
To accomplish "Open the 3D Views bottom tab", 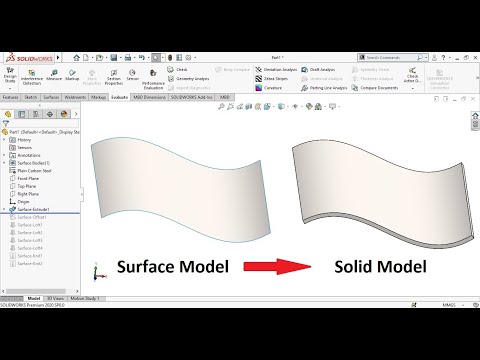I will [55, 299].
